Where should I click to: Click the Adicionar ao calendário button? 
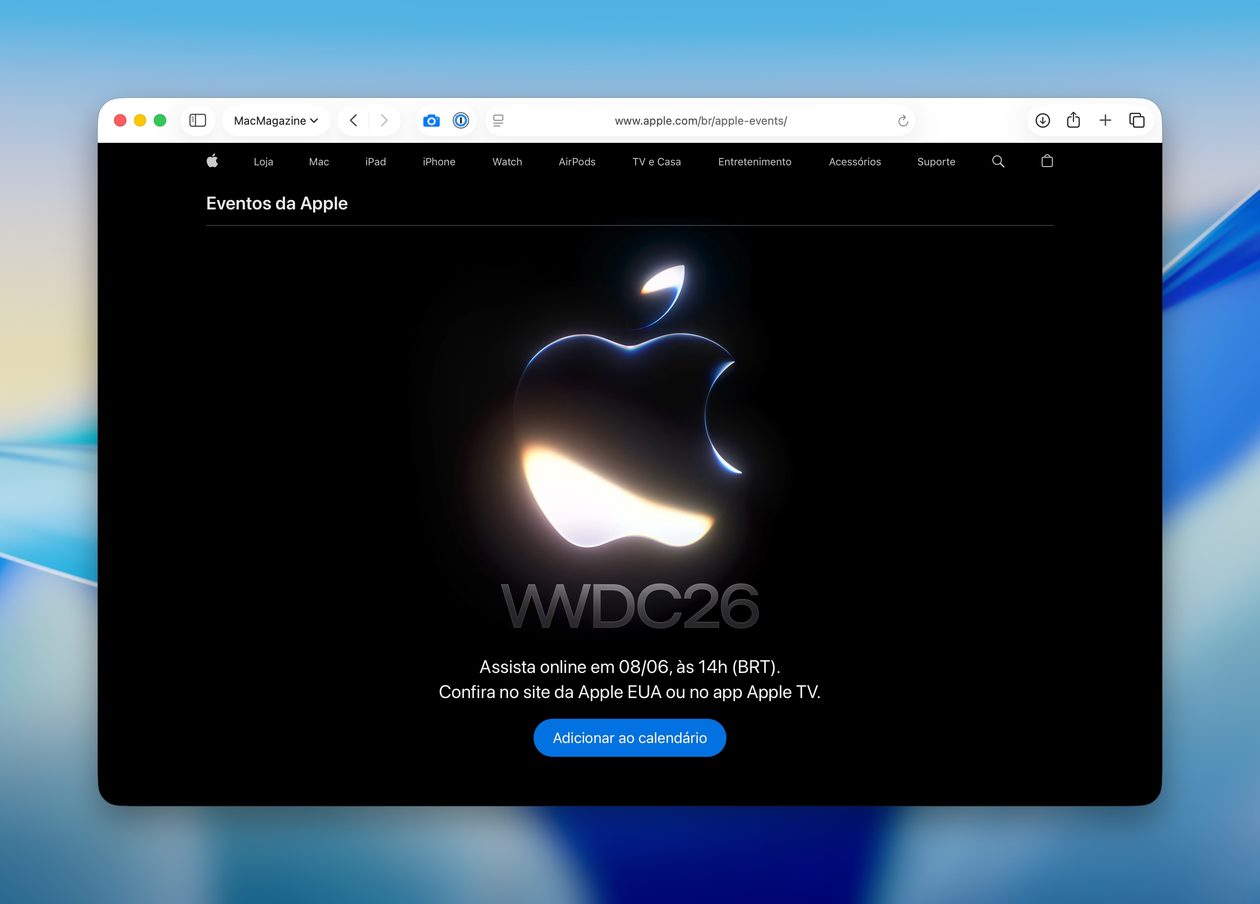pos(630,738)
